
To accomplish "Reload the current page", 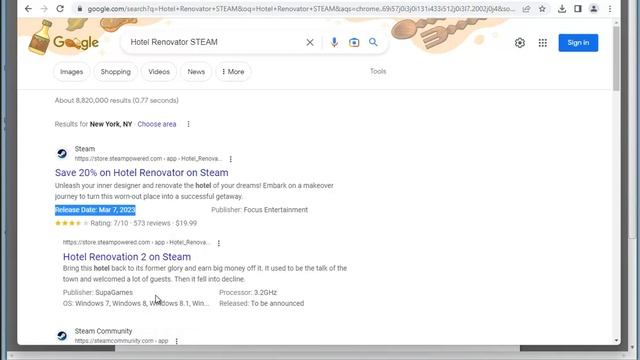I will 60,9.
